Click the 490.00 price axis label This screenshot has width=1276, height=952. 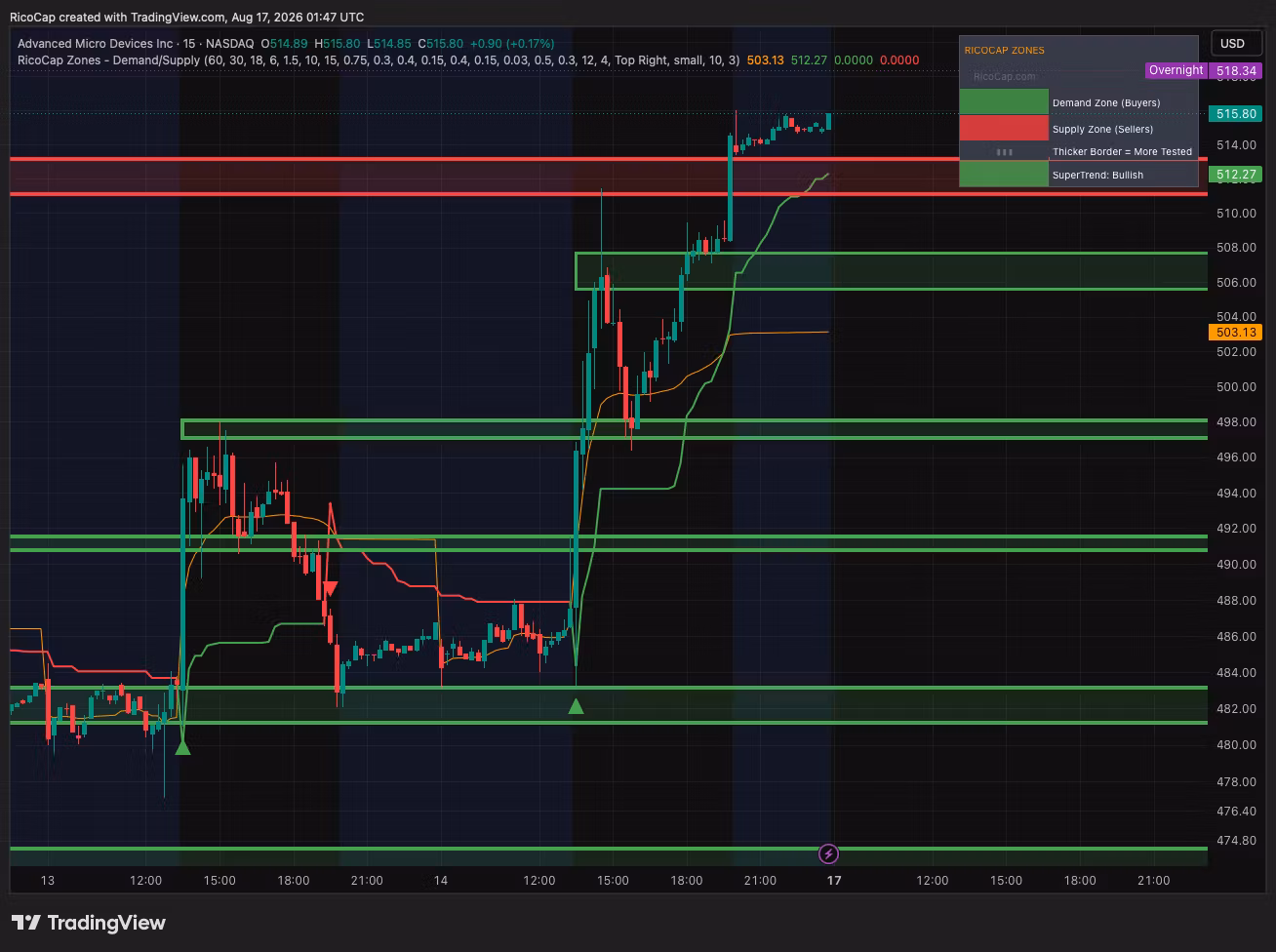click(1235, 565)
